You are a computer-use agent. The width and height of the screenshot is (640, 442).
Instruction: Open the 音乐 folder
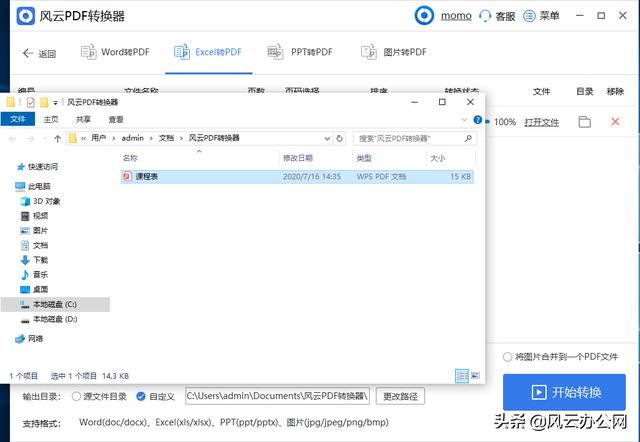coord(34,274)
